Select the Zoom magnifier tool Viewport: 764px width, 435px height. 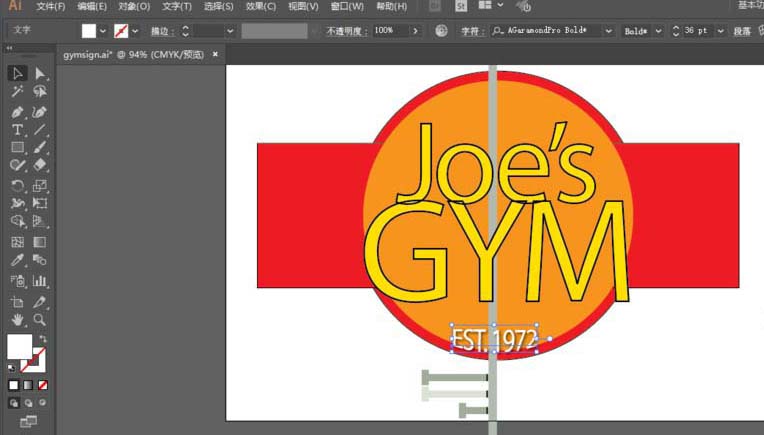coord(40,319)
